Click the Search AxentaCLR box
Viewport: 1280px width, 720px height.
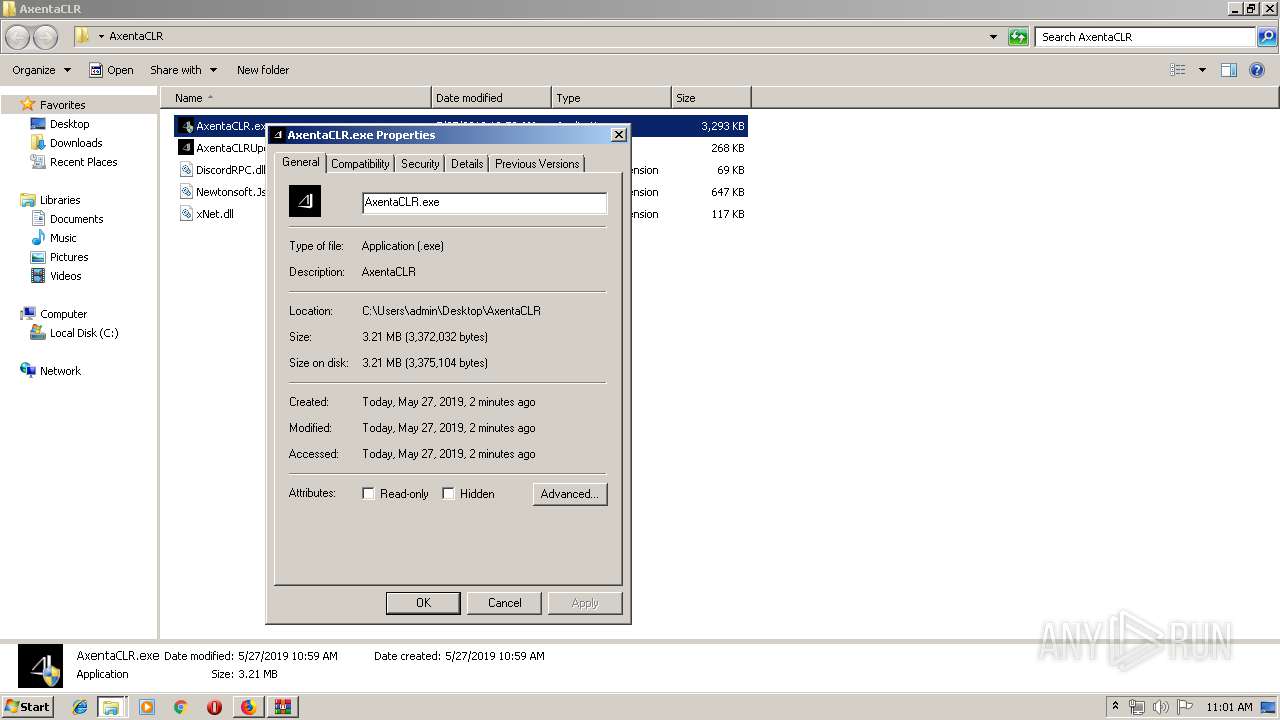click(1146, 37)
